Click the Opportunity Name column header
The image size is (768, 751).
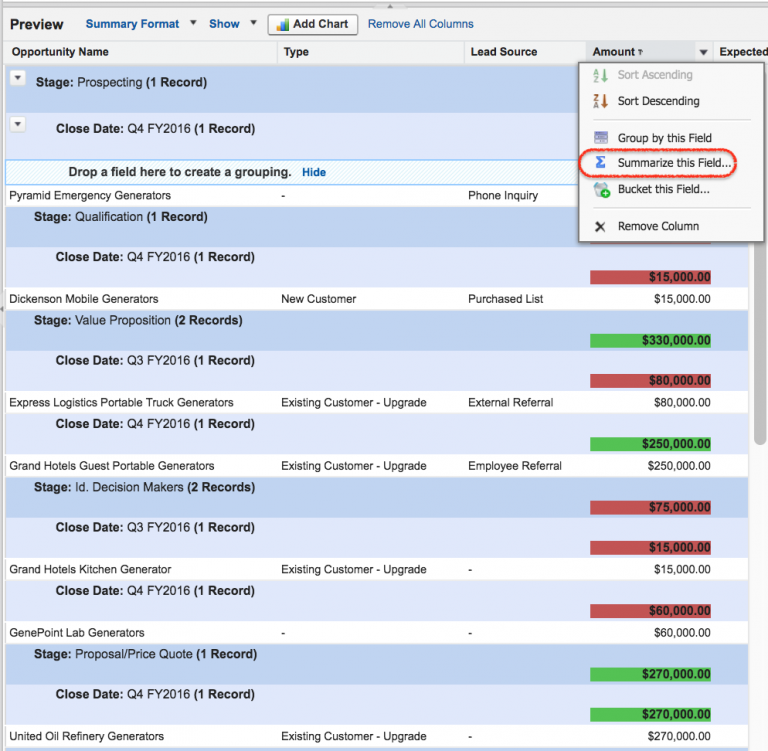point(60,52)
